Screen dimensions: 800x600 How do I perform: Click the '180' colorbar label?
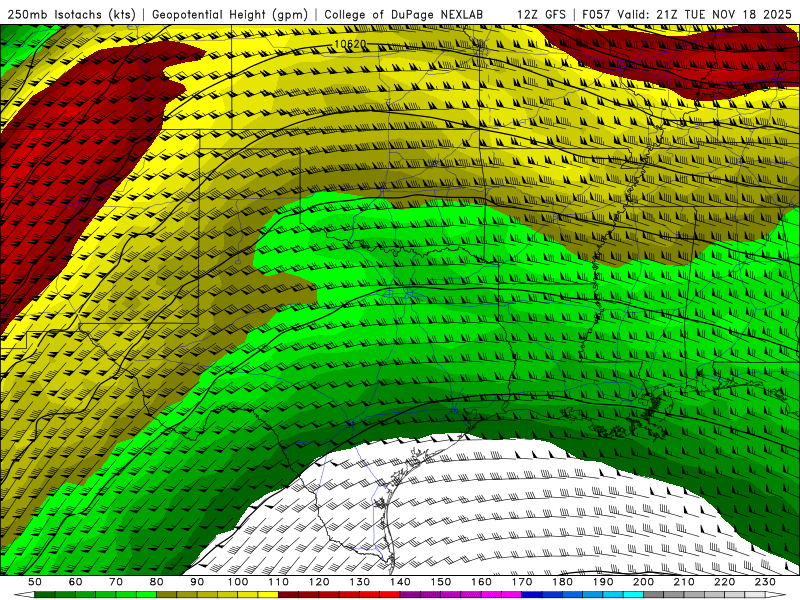click(562, 582)
